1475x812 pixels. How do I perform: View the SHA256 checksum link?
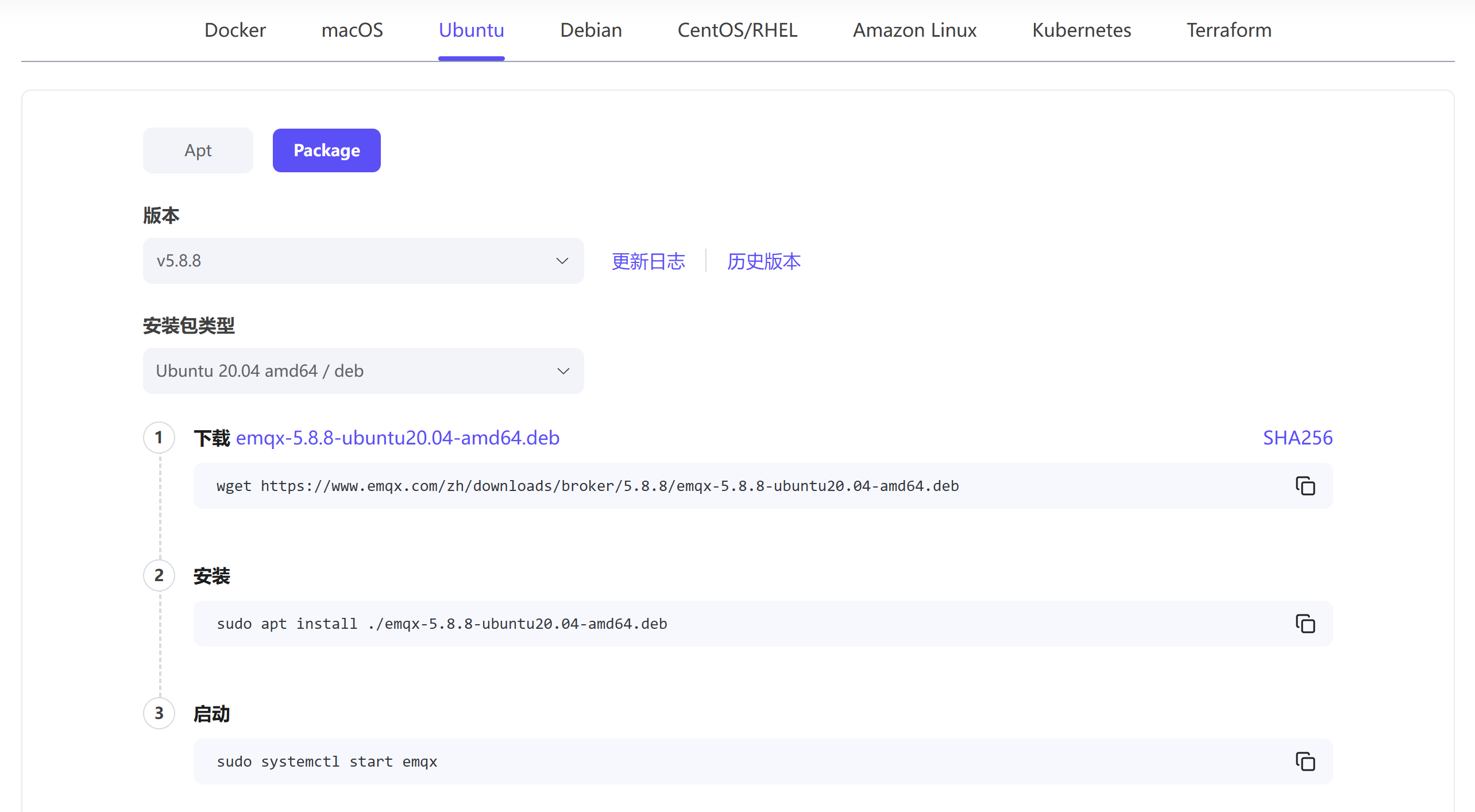[x=1297, y=438]
